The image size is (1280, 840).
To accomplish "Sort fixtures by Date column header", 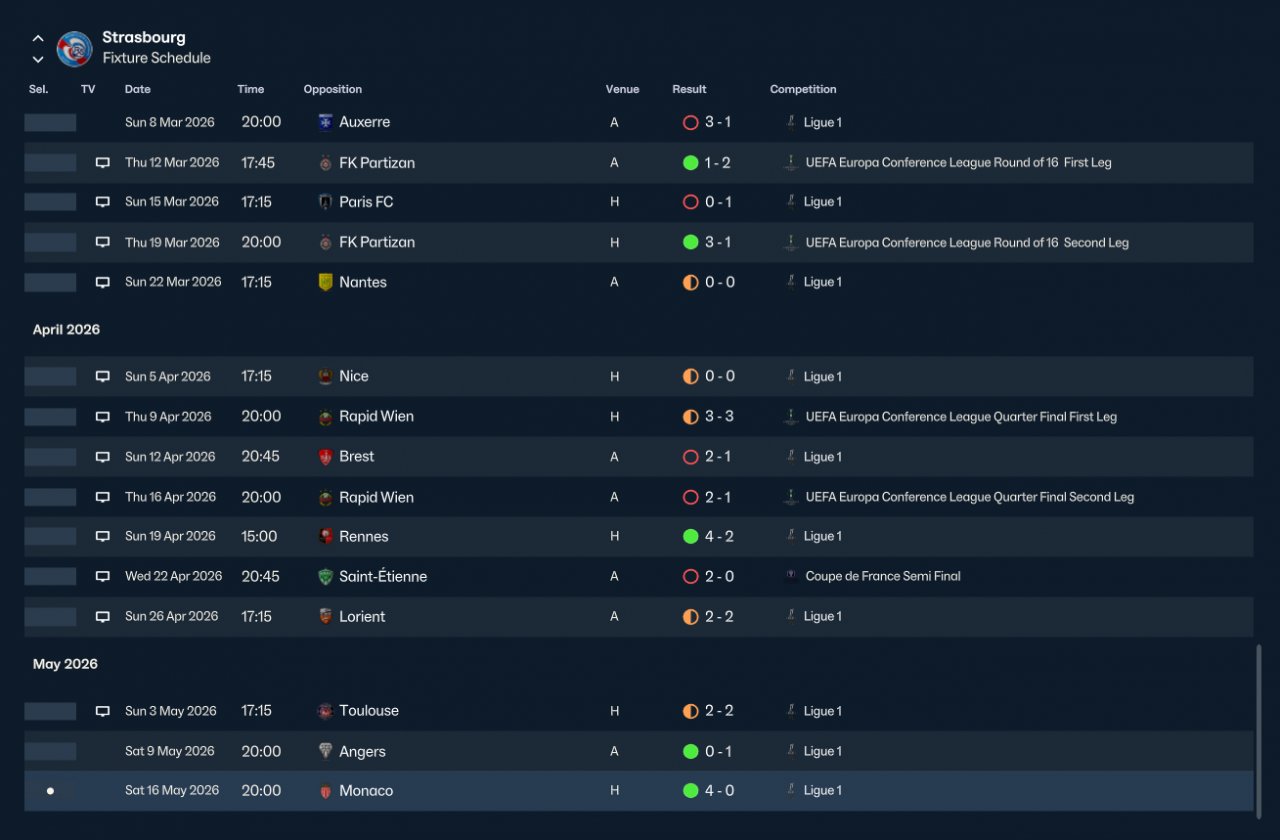I will [138, 89].
